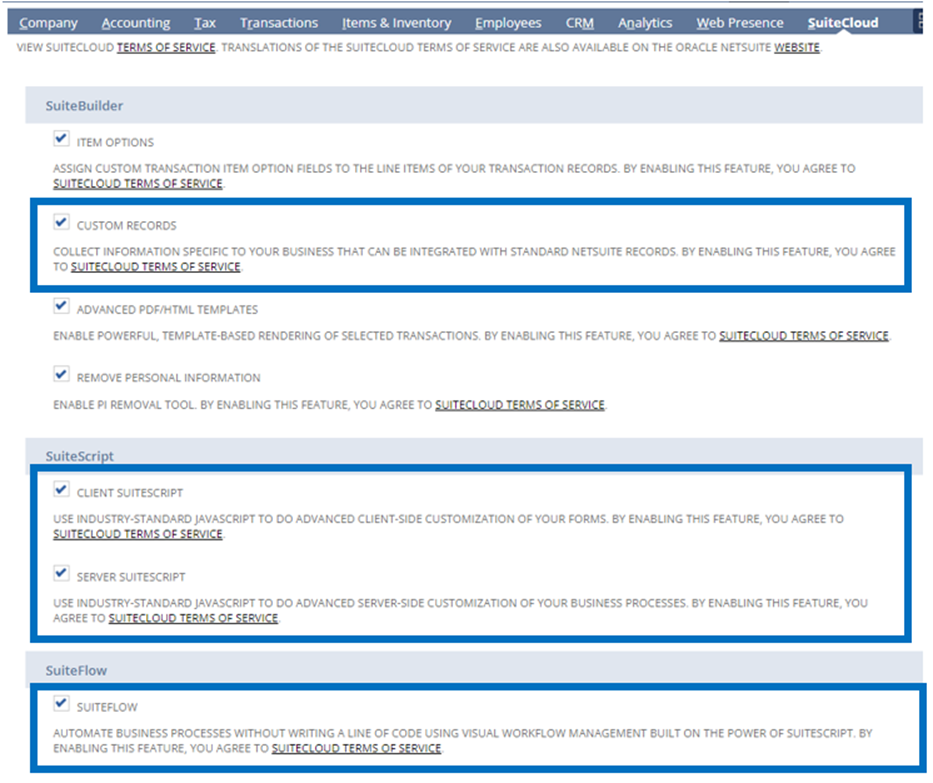Select the SuiteCloud tab
The width and height of the screenshot is (933, 783).
(x=843, y=23)
